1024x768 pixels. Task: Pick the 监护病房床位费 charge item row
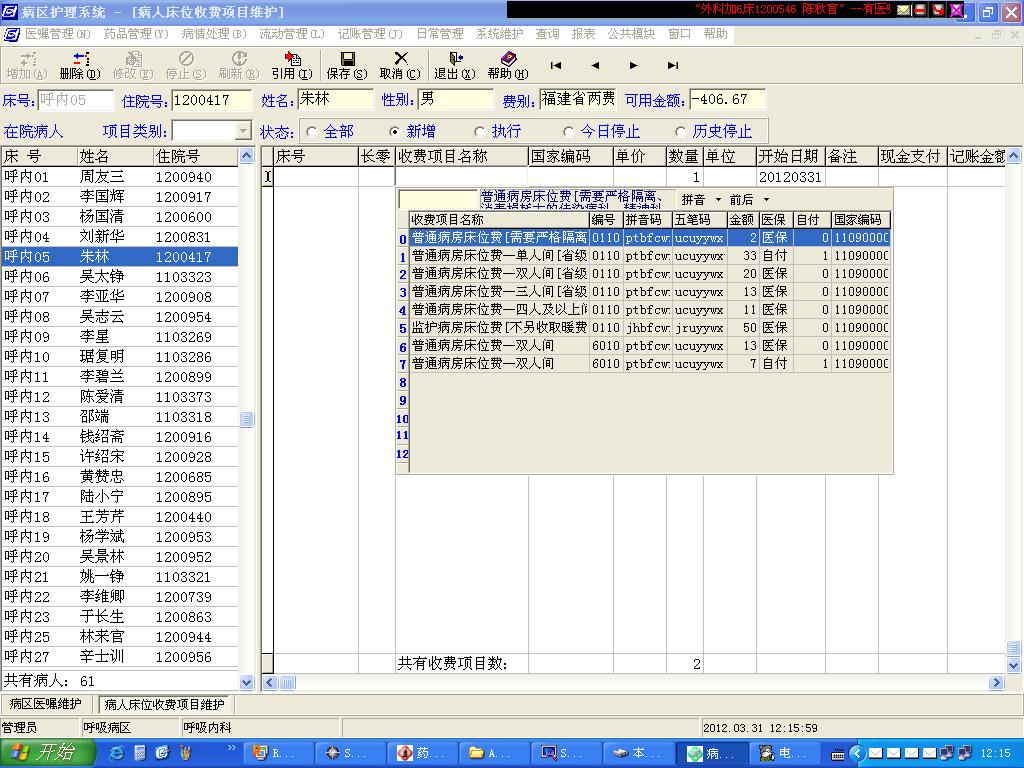click(x=498, y=328)
